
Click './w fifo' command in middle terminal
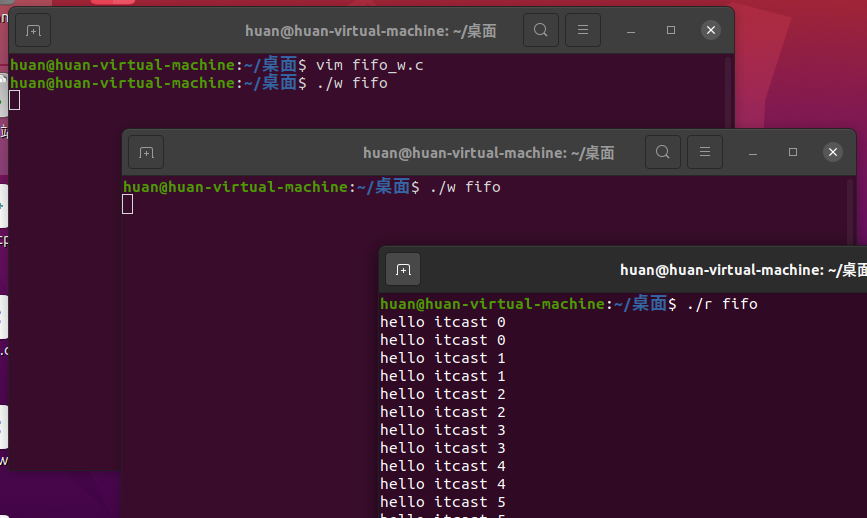(x=465, y=187)
